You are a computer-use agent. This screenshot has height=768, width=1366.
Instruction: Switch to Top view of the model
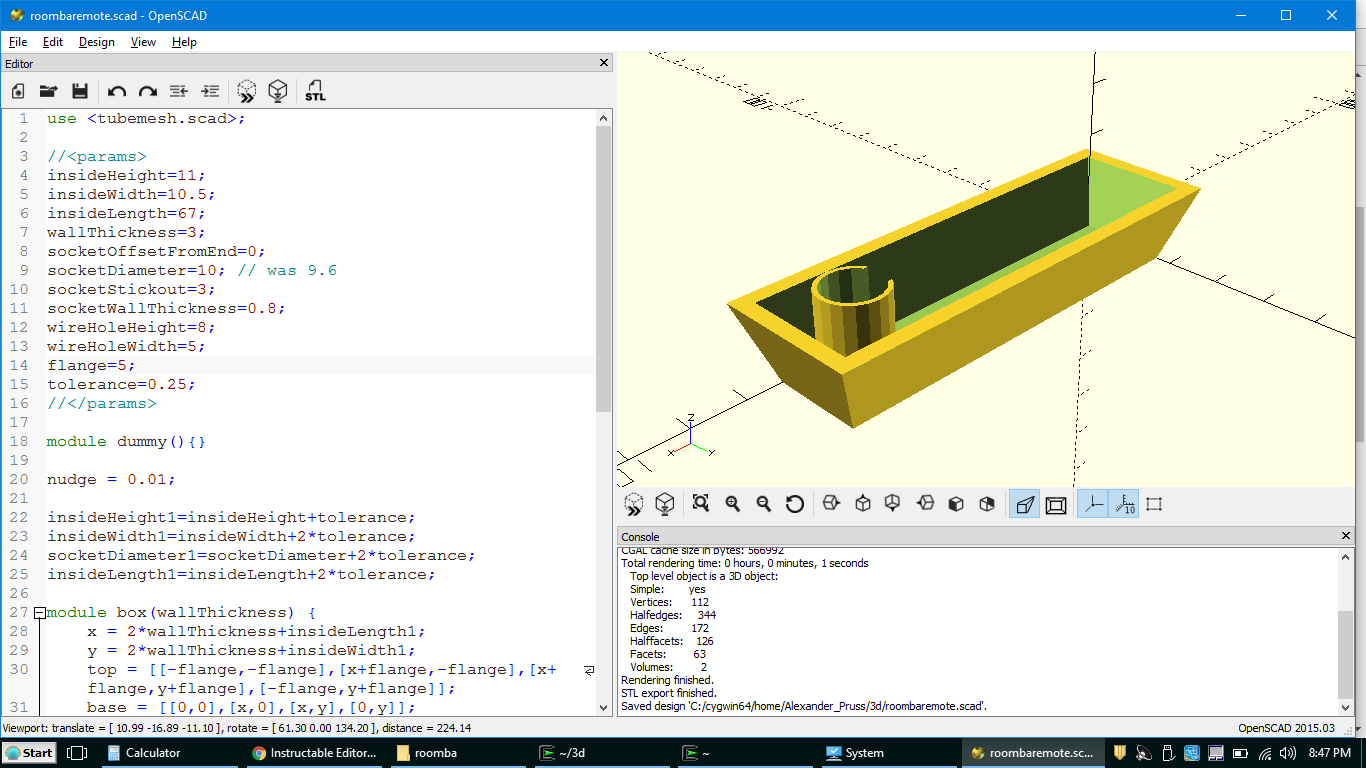(863, 504)
